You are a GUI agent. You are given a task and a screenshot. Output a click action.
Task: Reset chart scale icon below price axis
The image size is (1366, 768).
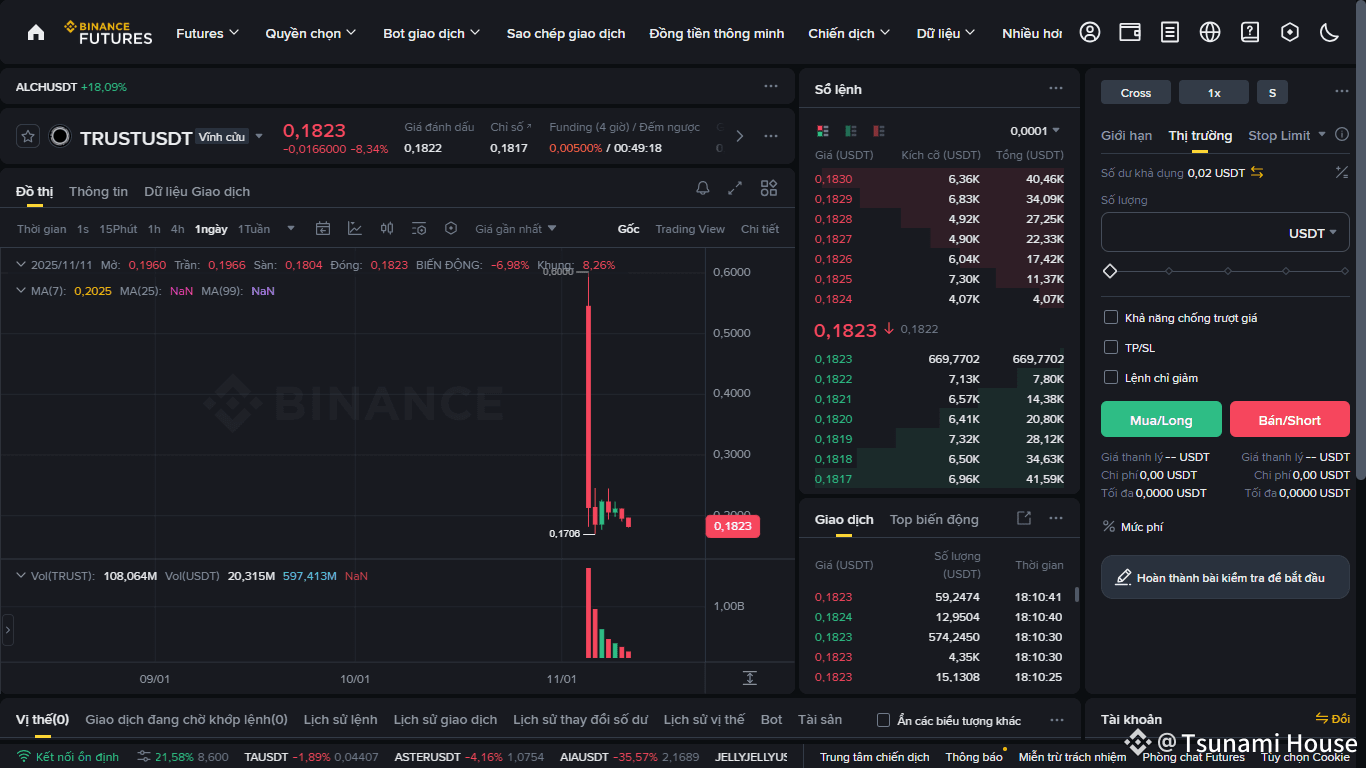(x=750, y=678)
